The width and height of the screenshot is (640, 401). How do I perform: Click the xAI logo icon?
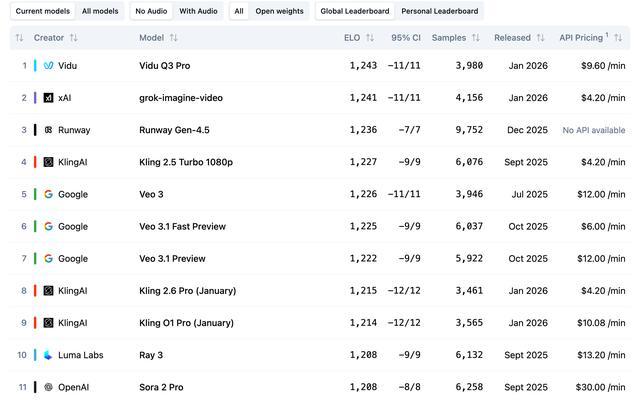[48, 98]
